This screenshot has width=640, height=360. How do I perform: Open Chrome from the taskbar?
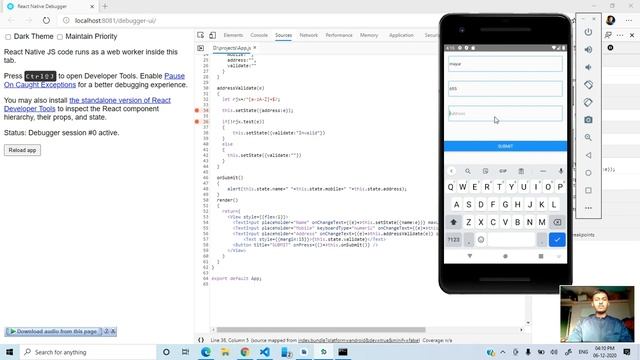click(x=245, y=352)
